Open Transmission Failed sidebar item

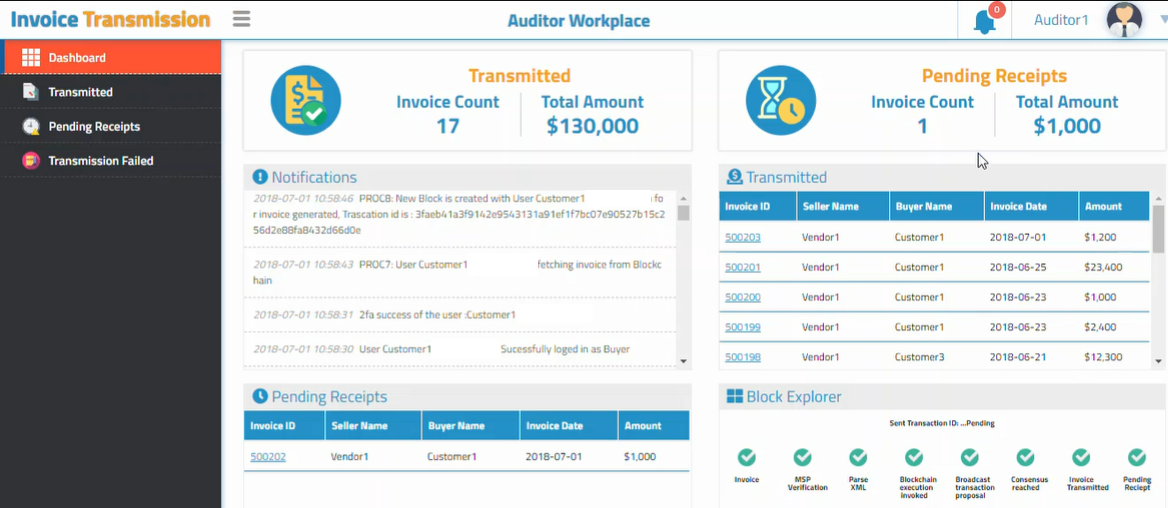point(100,161)
